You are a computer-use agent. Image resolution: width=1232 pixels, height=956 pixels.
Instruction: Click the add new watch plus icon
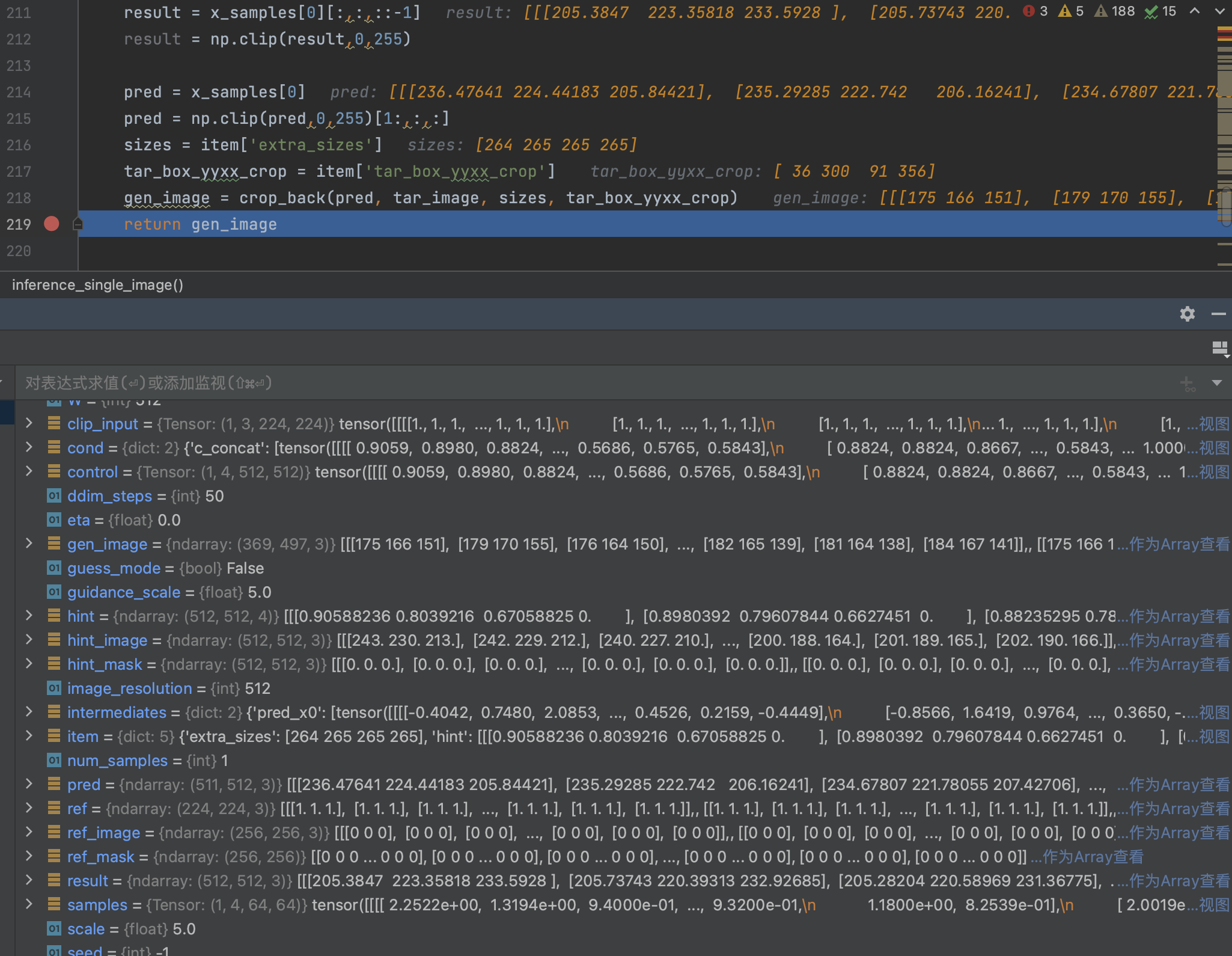coord(1185,383)
